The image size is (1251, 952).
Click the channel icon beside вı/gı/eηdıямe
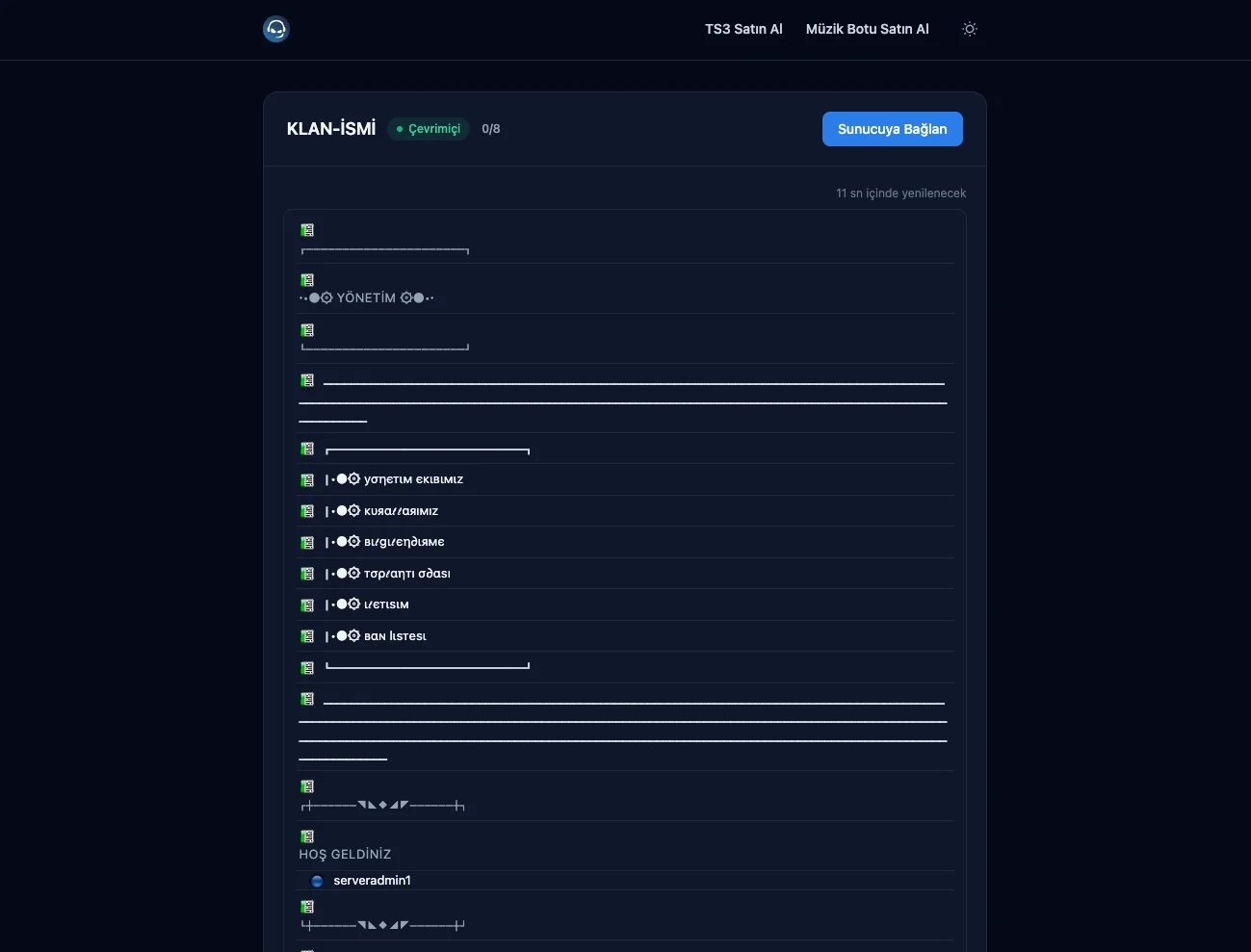point(307,542)
